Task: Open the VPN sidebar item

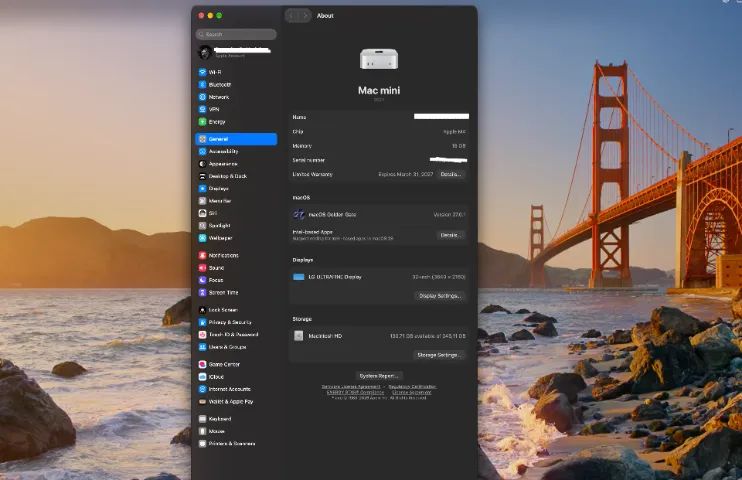Action: point(236,109)
